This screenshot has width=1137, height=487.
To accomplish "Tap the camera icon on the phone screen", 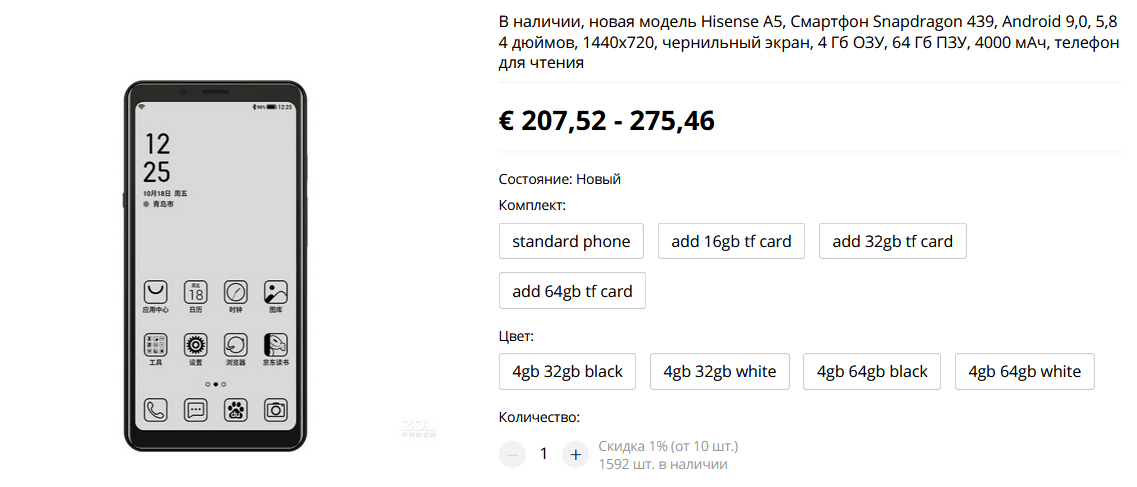I will click(x=276, y=409).
